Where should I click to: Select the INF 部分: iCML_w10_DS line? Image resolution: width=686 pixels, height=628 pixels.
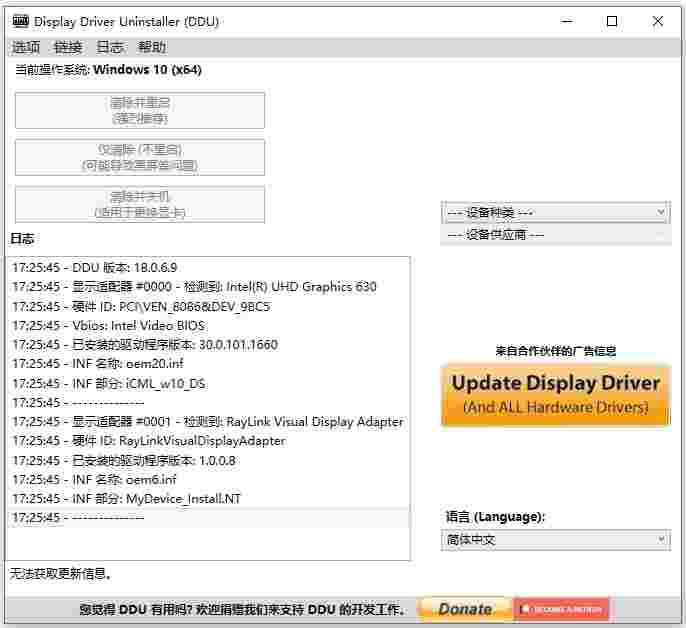[x=209, y=383]
